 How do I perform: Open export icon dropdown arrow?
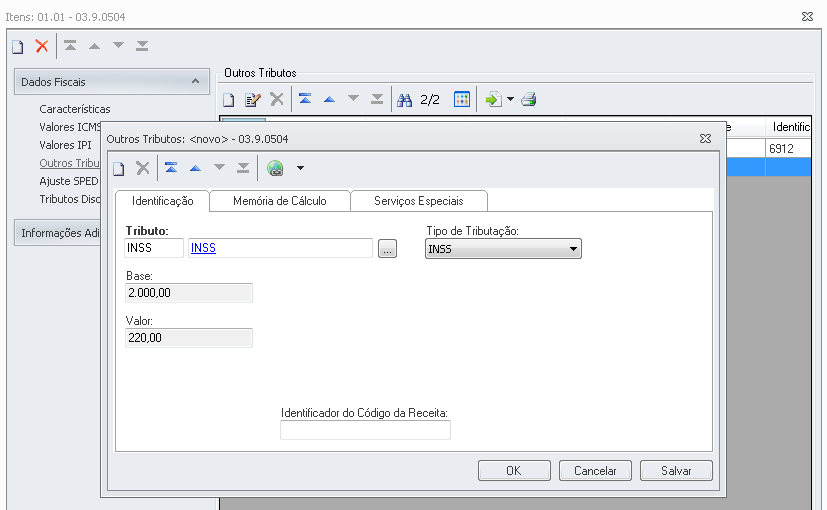tap(510, 99)
